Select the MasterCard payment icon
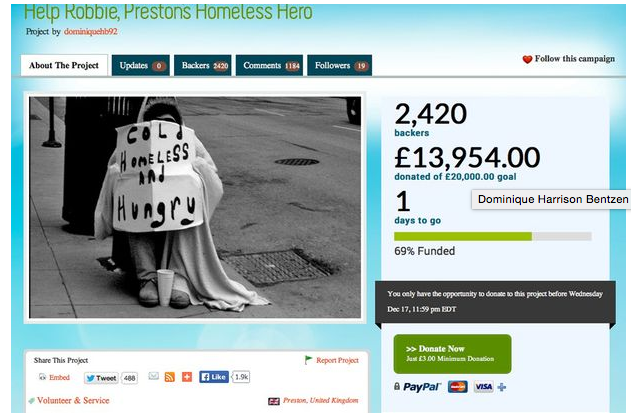This screenshot has height=414, width=631. tap(458, 387)
